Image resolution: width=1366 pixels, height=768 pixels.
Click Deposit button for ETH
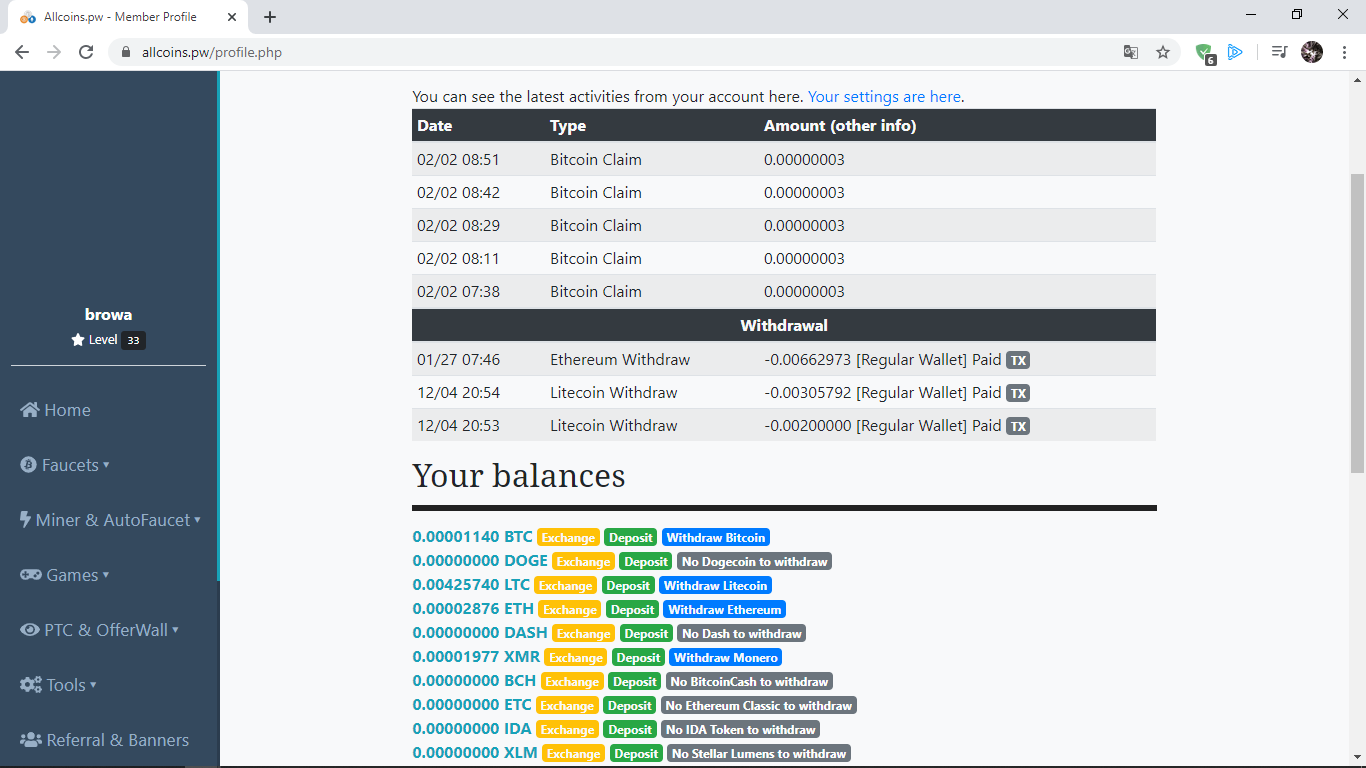(633, 610)
